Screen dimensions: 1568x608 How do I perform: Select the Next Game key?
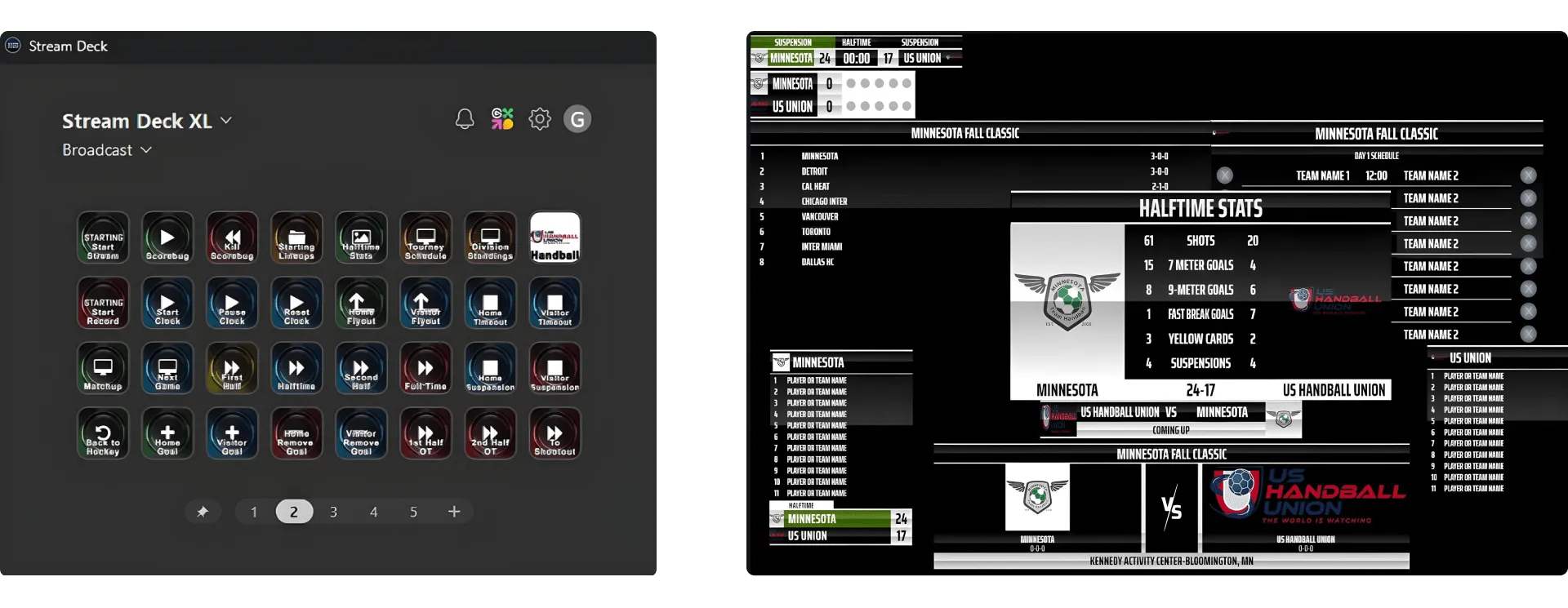(x=167, y=368)
